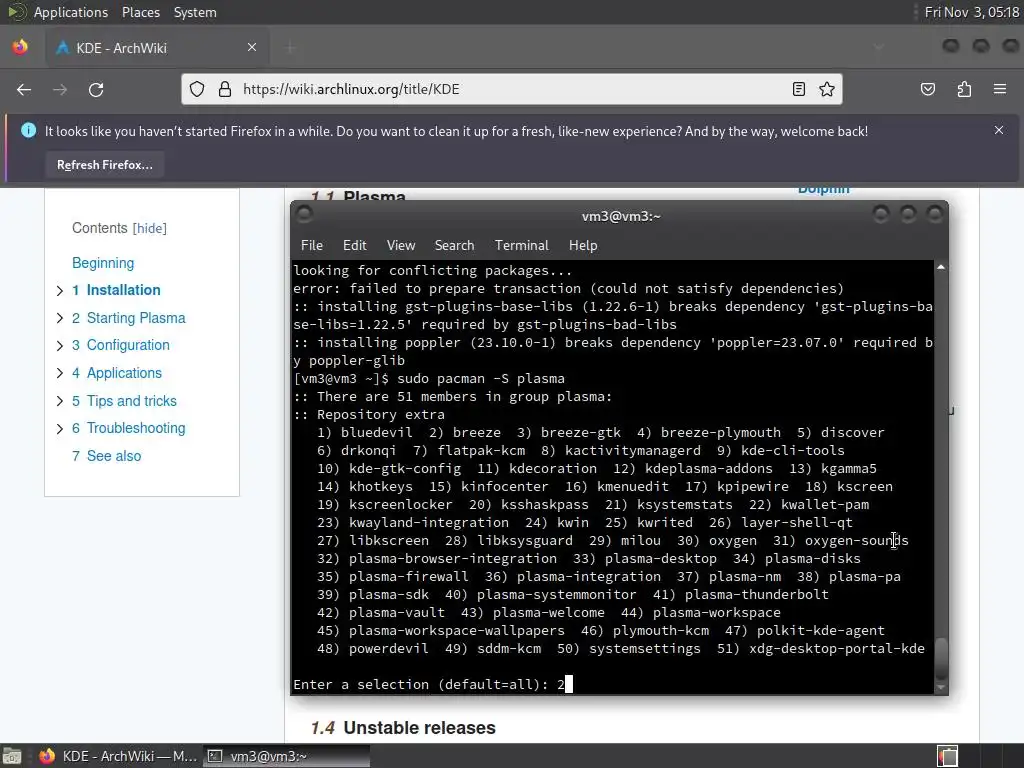Open the tracking protection shield icon
1024x768 pixels.
pyautogui.click(x=197, y=89)
